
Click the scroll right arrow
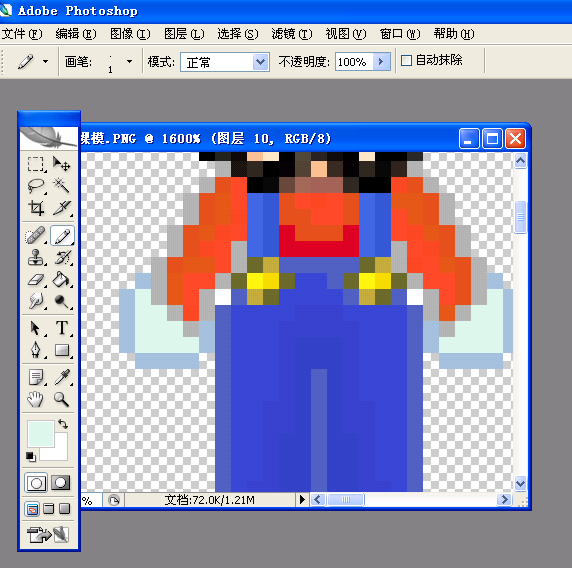tap(505, 499)
